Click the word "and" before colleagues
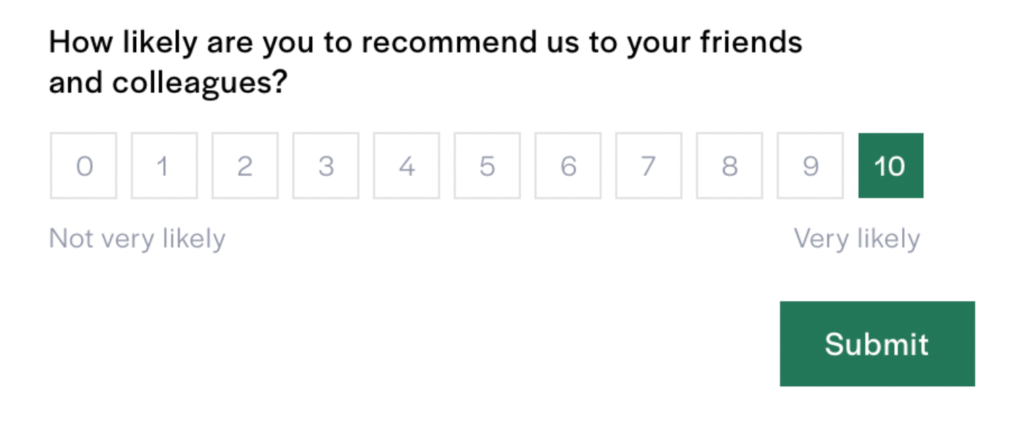This screenshot has height=438, width=1024. tap(73, 83)
